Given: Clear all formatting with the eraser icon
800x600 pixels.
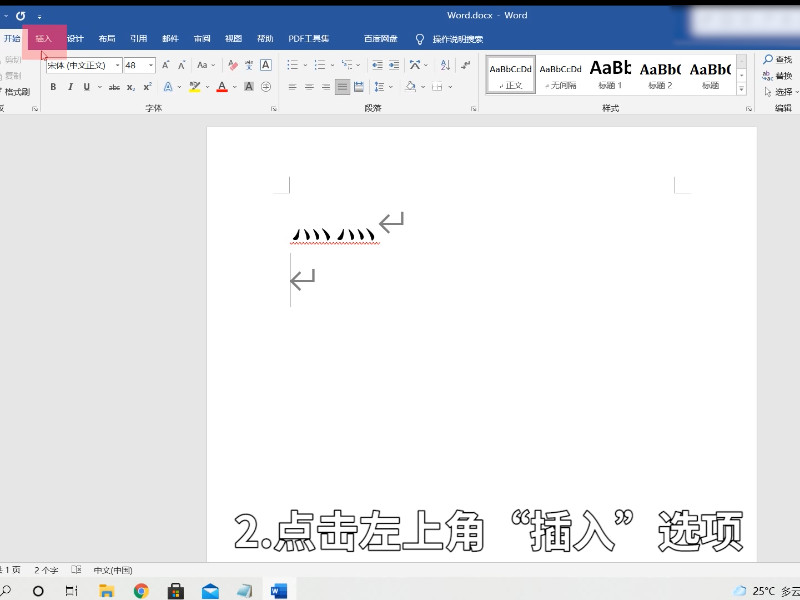Looking at the screenshot, I should [233, 65].
